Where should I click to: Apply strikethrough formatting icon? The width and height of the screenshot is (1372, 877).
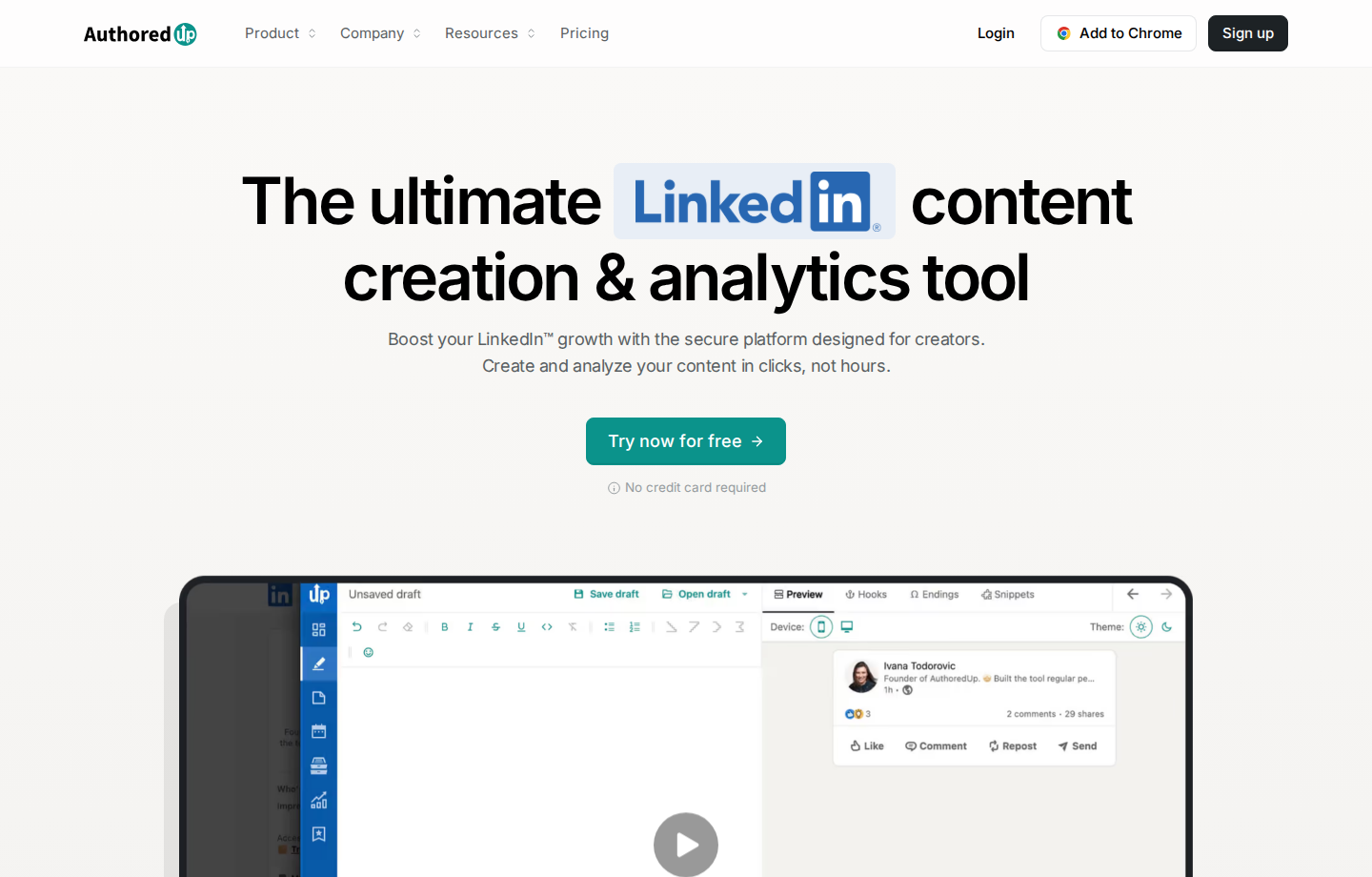click(x=495, y=627)
